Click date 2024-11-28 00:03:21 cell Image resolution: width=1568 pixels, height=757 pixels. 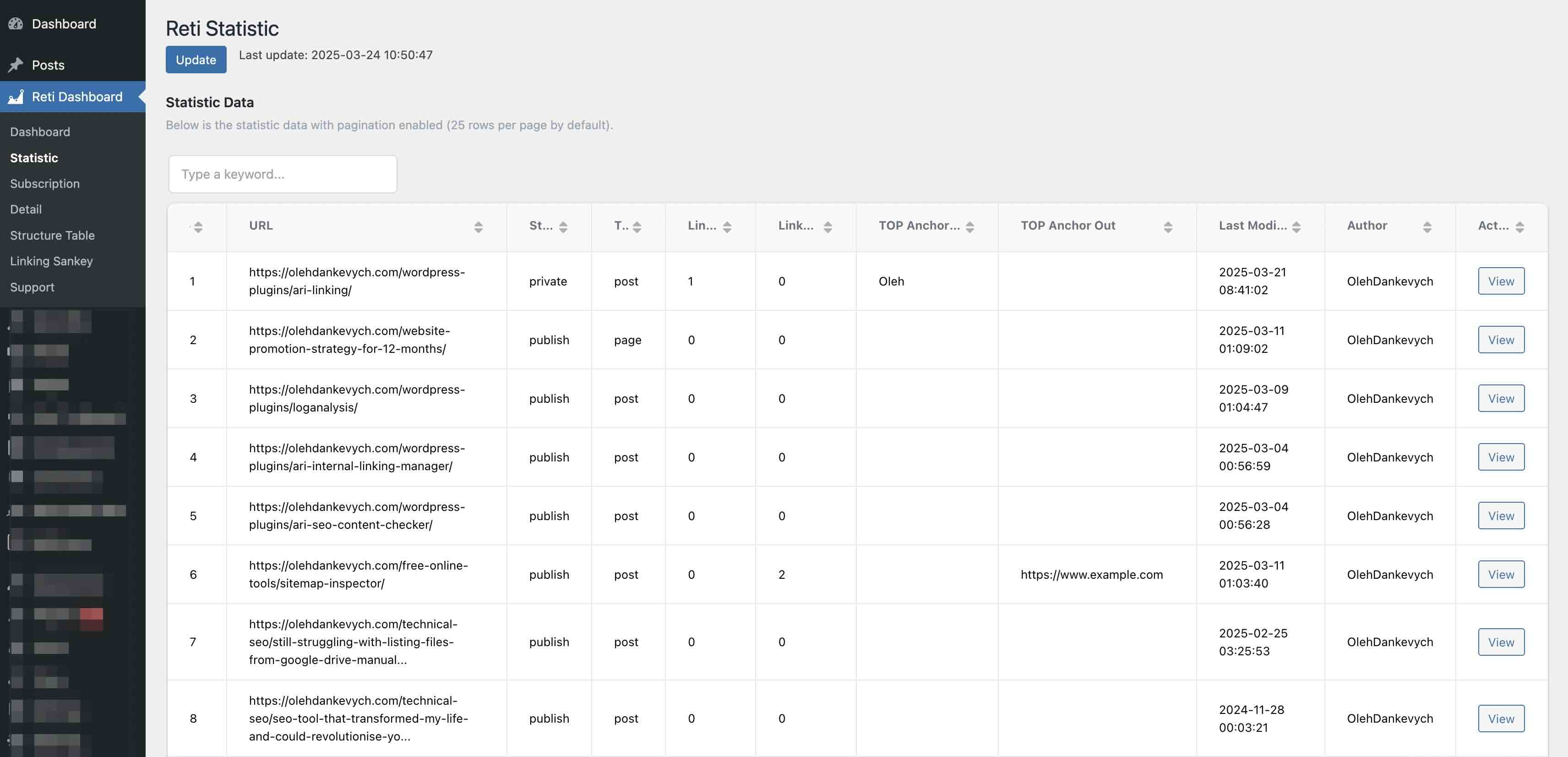coord(1252,719)
